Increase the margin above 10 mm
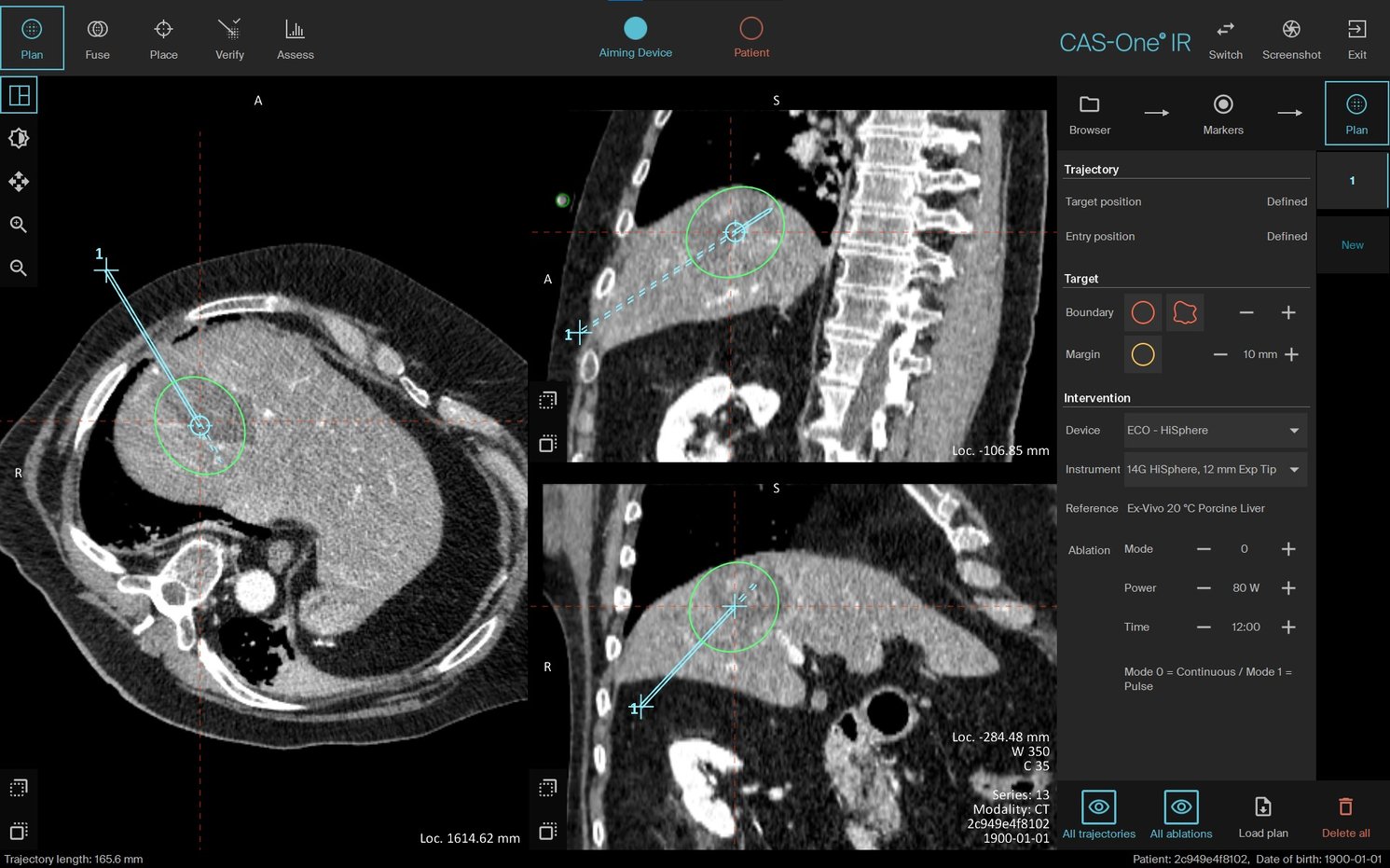This screenshot has height=868, width=1390. pyautogui.click(x=1291, y=354)
